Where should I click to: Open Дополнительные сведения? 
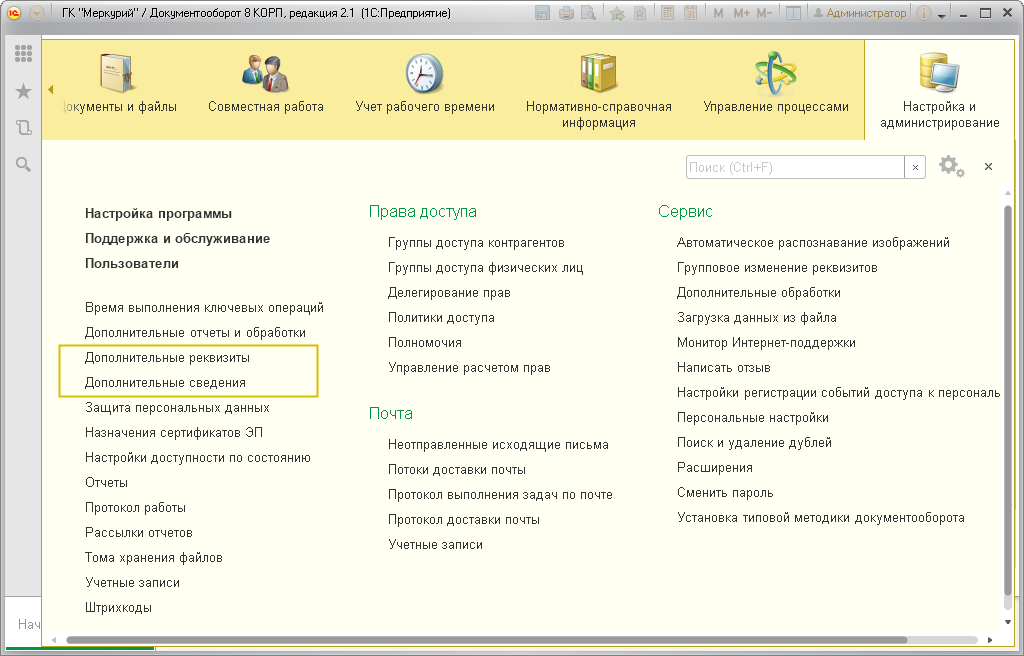coord(165,382)
